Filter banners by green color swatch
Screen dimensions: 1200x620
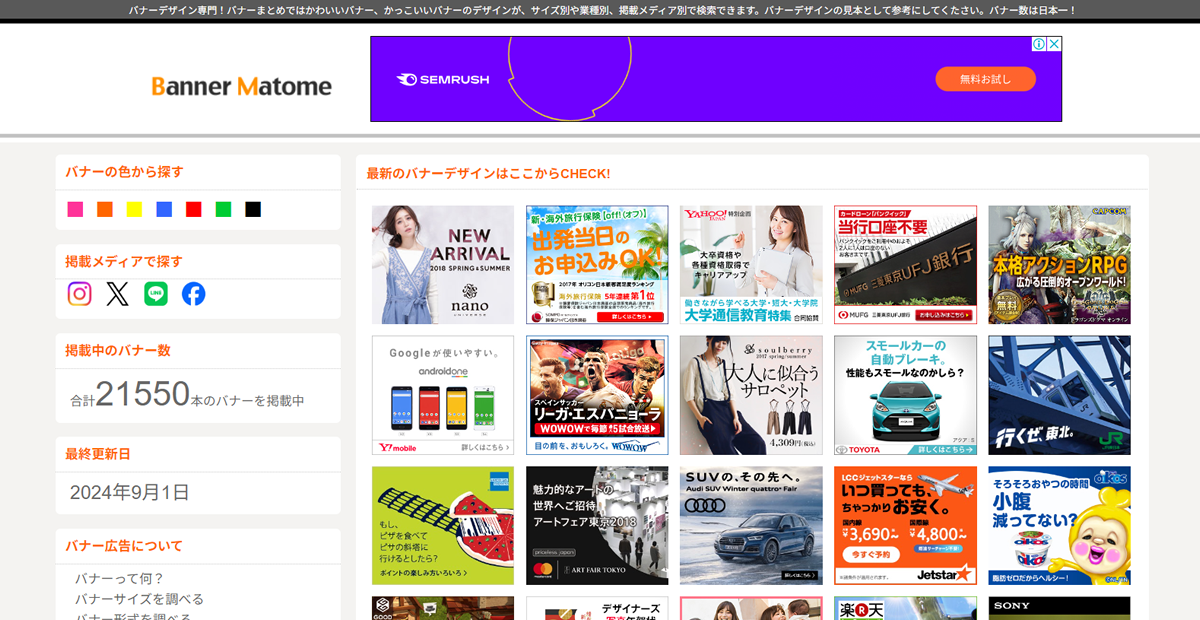223,209
